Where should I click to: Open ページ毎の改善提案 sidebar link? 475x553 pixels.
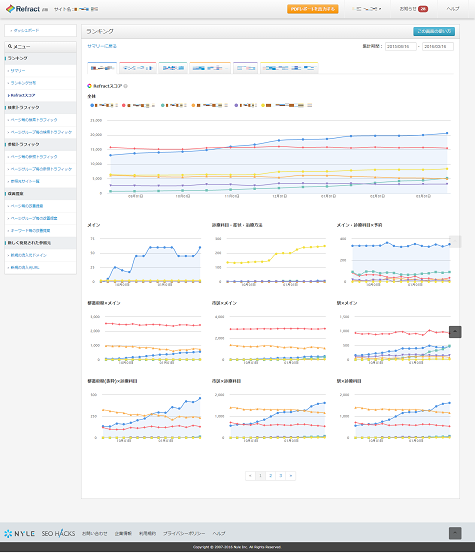tap(26, 206)
